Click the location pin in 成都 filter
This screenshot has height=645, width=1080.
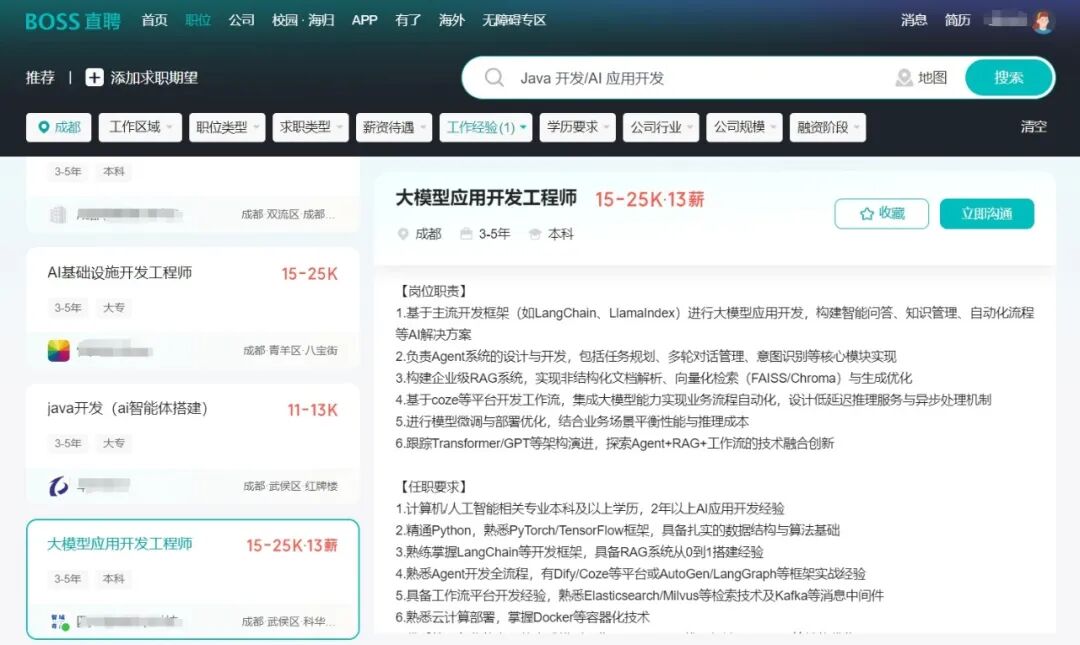[x=43, y=127]
